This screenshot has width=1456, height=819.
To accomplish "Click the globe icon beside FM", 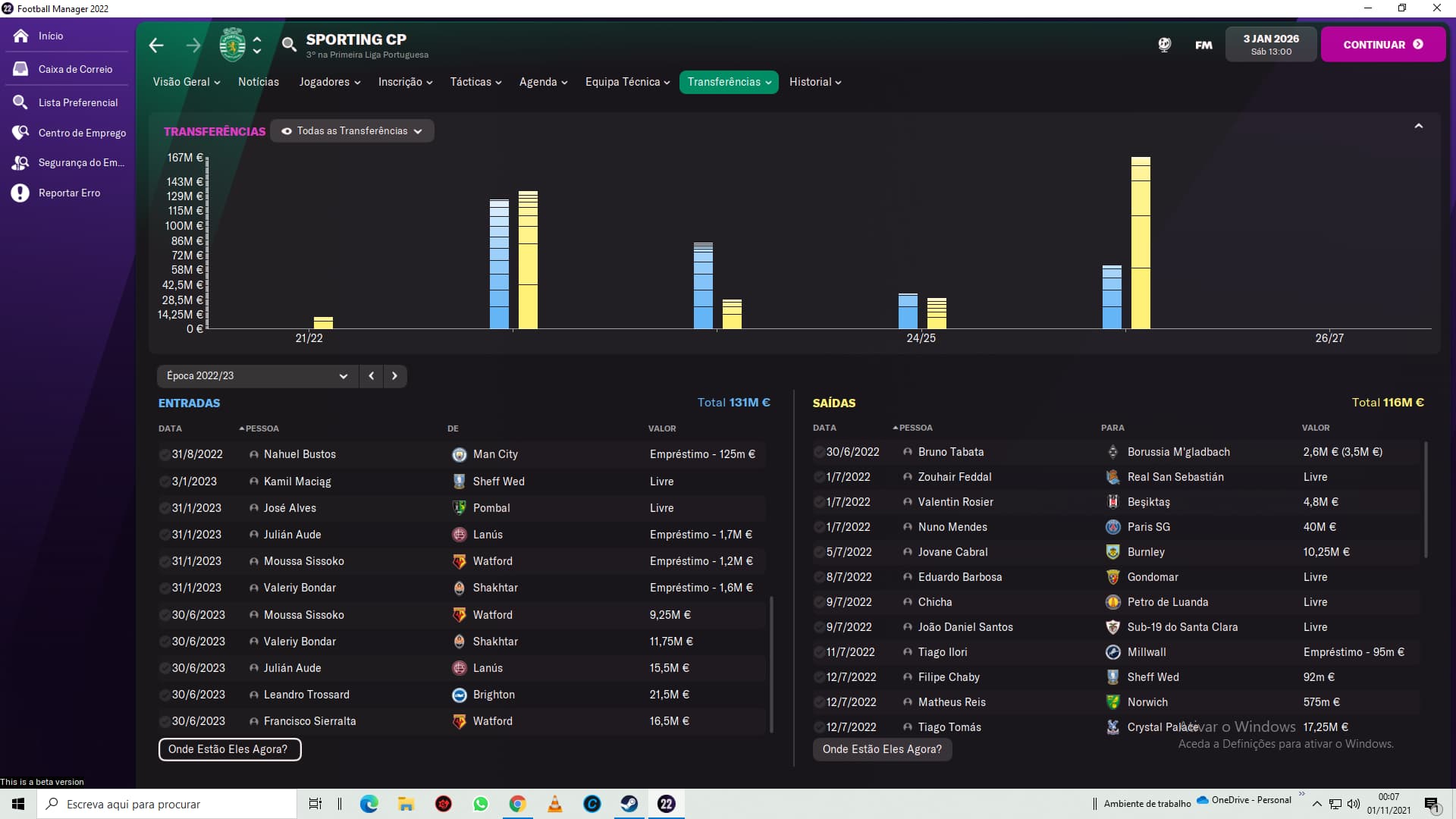I will pos(1165,45).
